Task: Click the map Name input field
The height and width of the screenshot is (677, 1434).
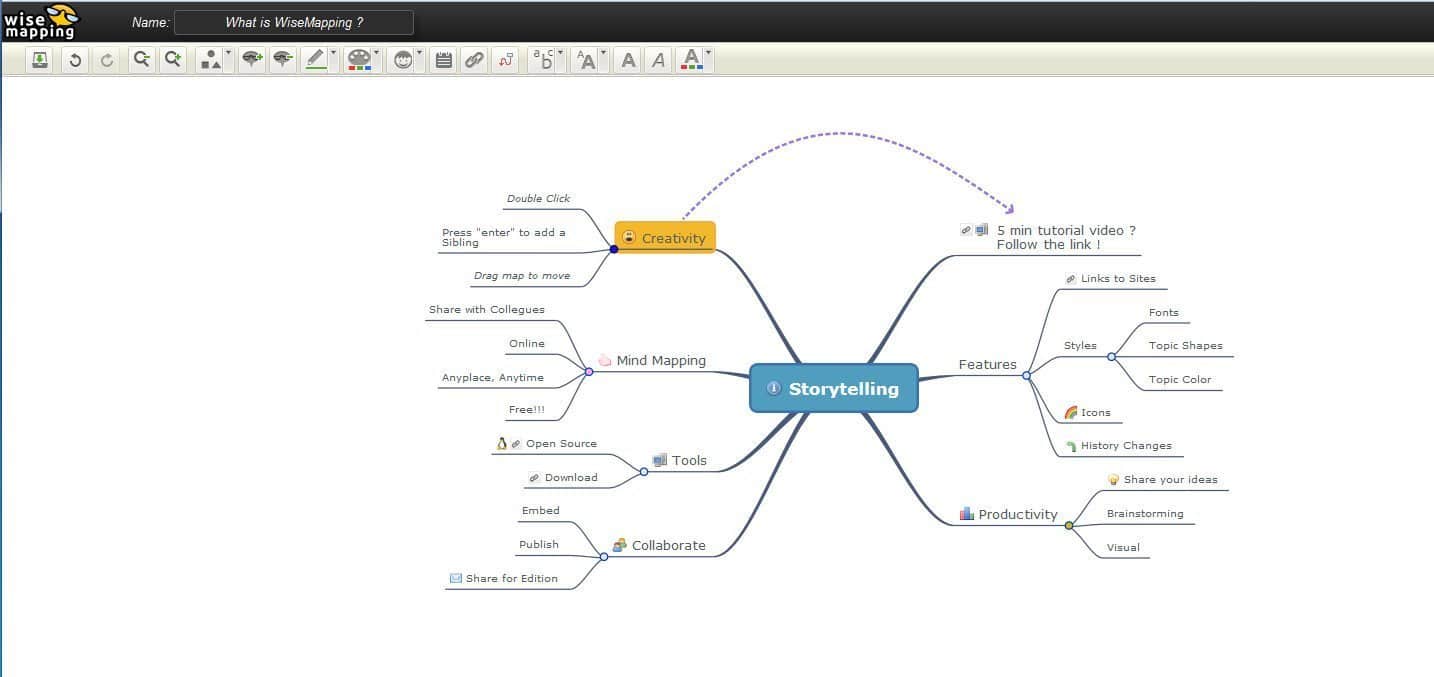Action: point(293,22)
